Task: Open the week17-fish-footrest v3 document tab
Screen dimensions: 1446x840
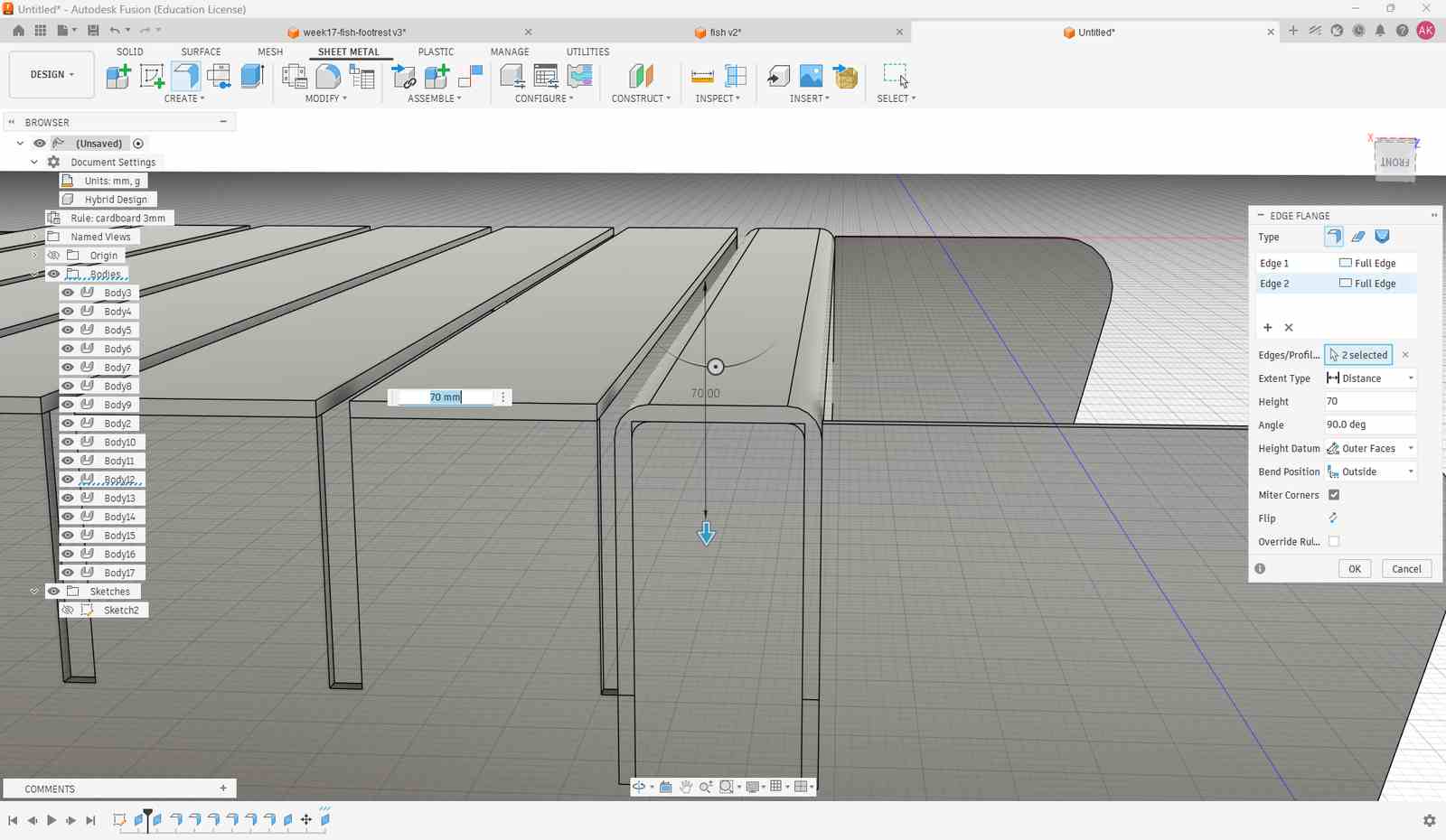Action: click(x=353, y=33)
